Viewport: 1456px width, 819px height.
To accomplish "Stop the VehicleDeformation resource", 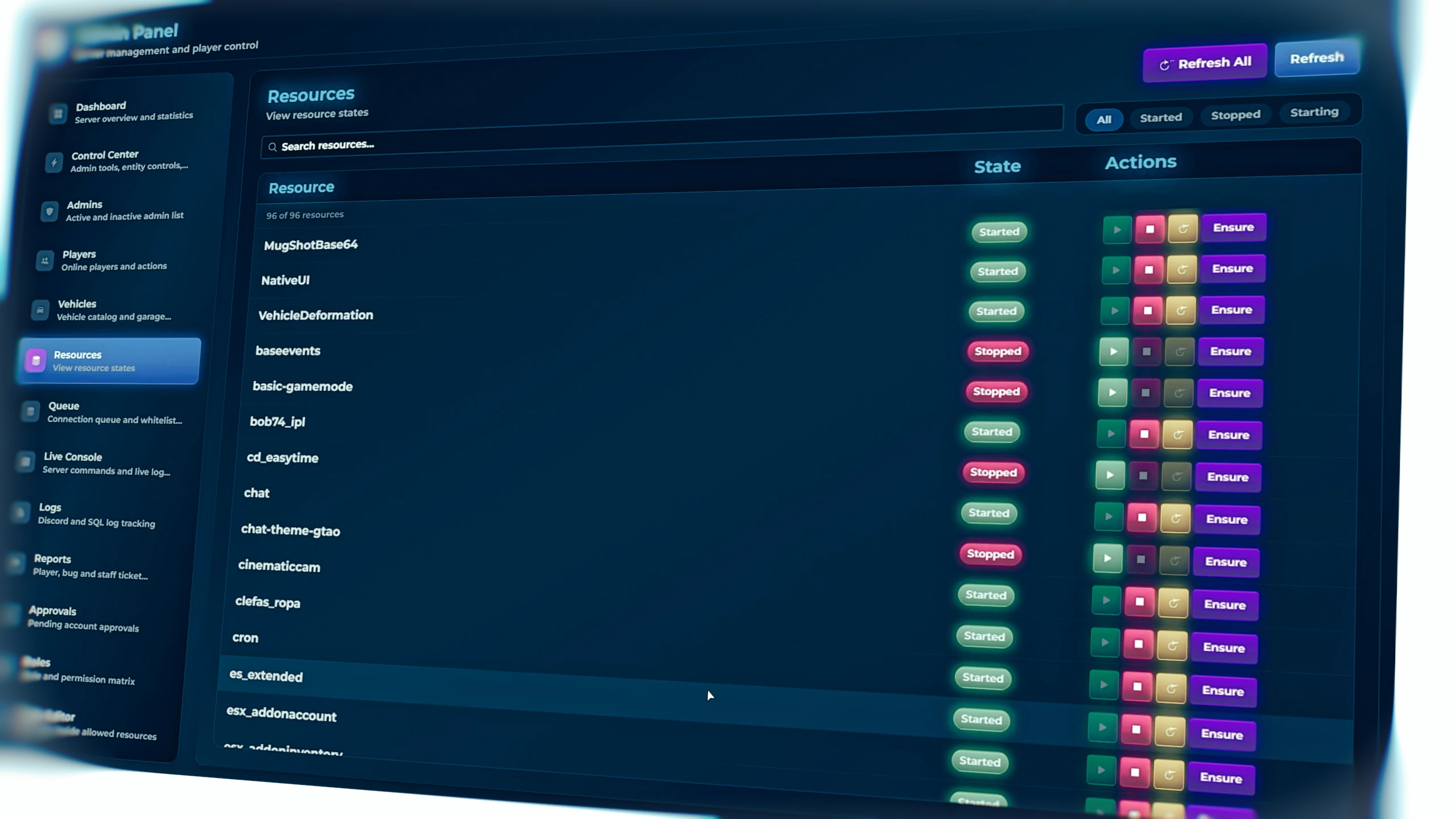I will [x=1147, y=311].
